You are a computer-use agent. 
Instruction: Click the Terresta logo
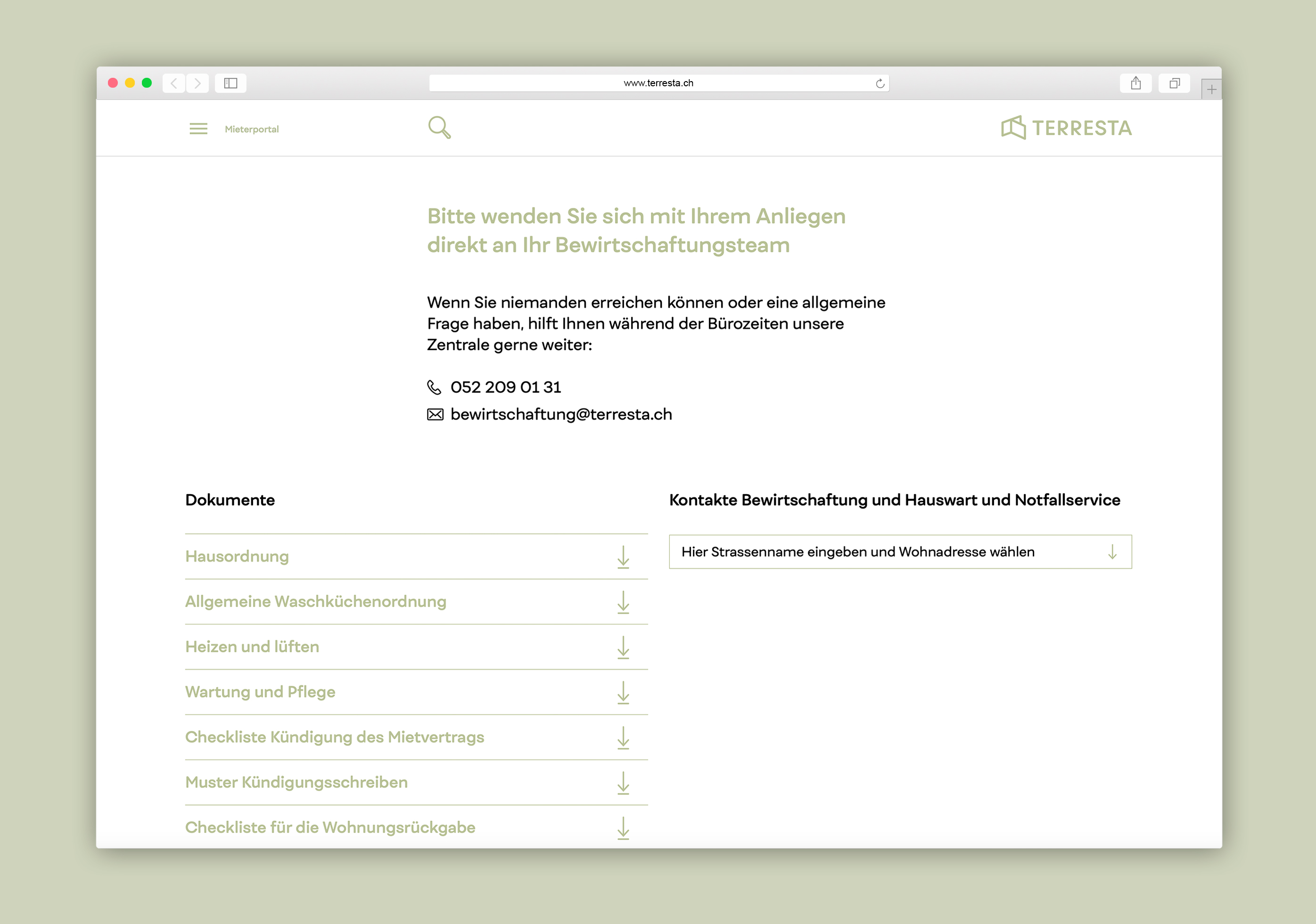[1066, 128]
